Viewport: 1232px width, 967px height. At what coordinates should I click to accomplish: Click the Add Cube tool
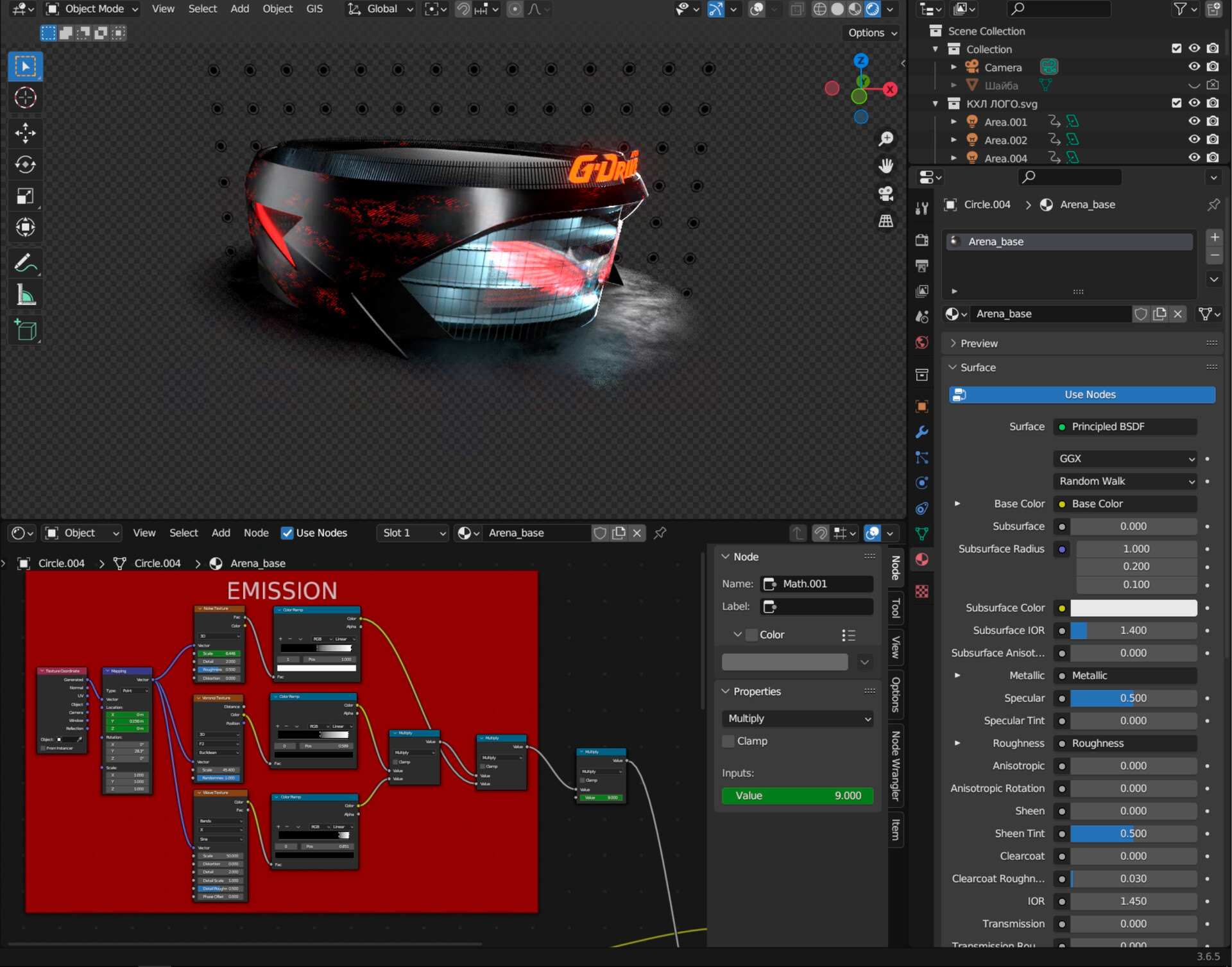click(x=25, y=330)
